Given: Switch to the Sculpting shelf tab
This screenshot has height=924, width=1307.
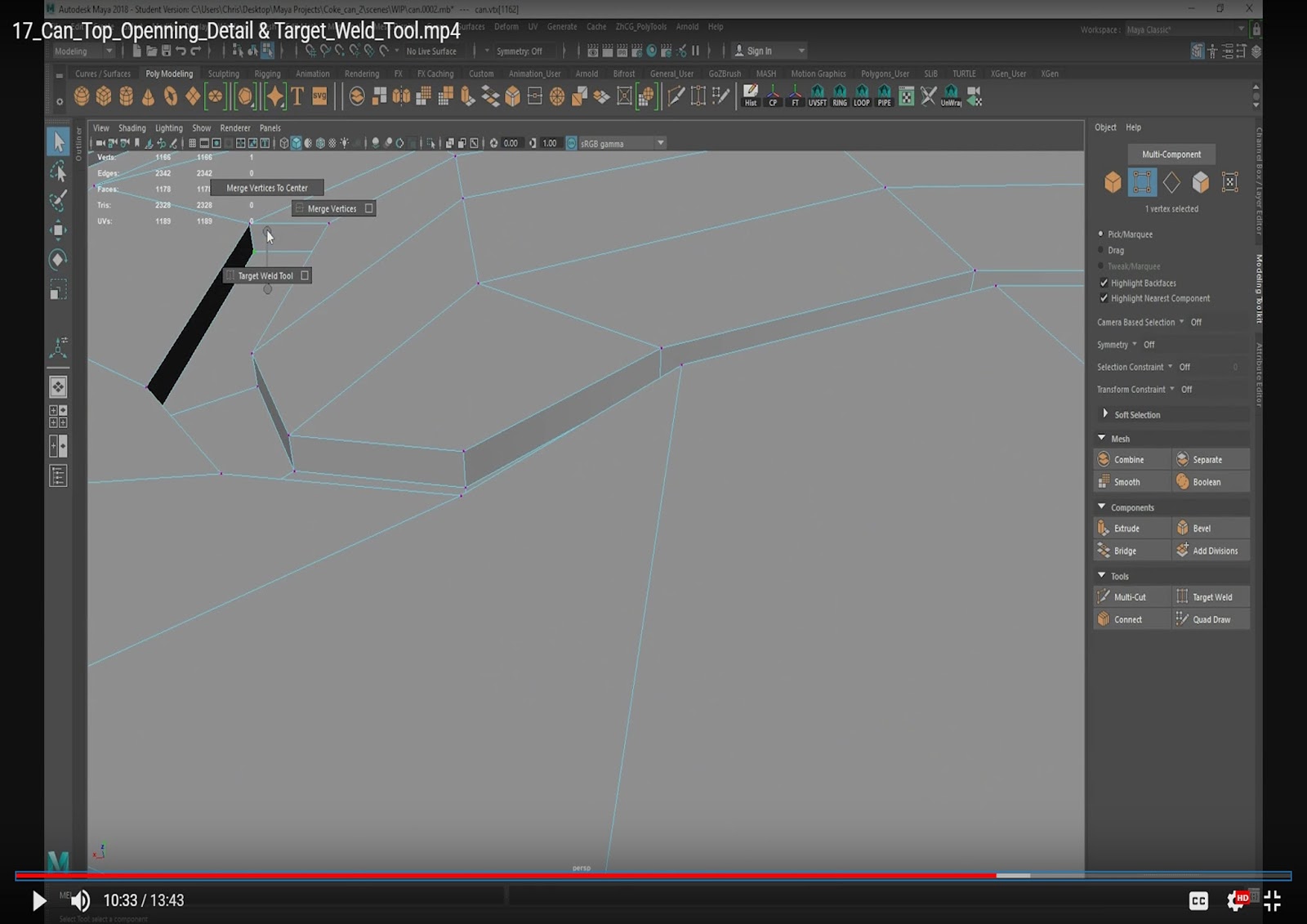Looking at the screenshot, I should click(223, 73).
